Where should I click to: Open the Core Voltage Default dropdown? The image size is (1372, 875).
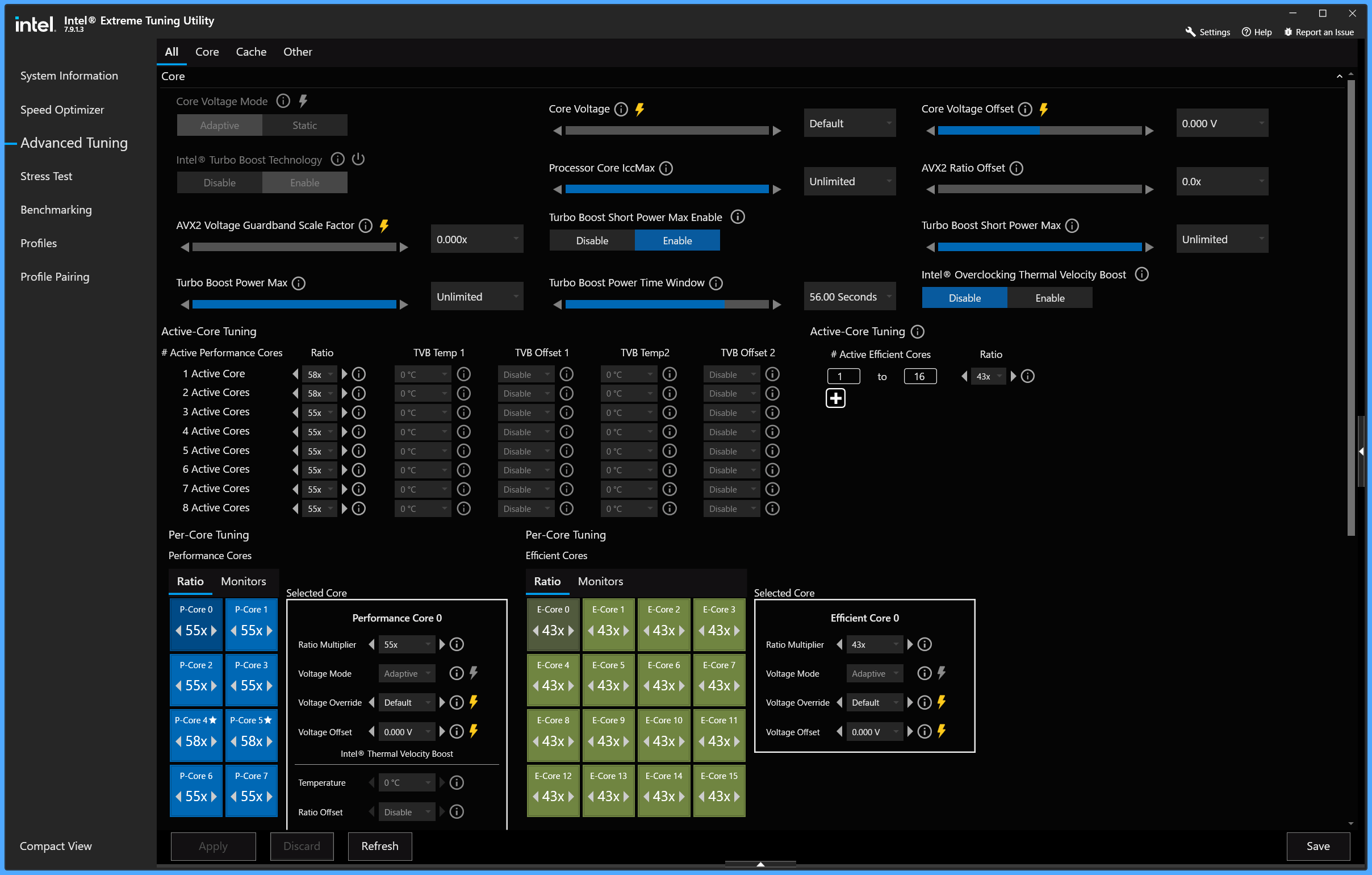point(850,123)
